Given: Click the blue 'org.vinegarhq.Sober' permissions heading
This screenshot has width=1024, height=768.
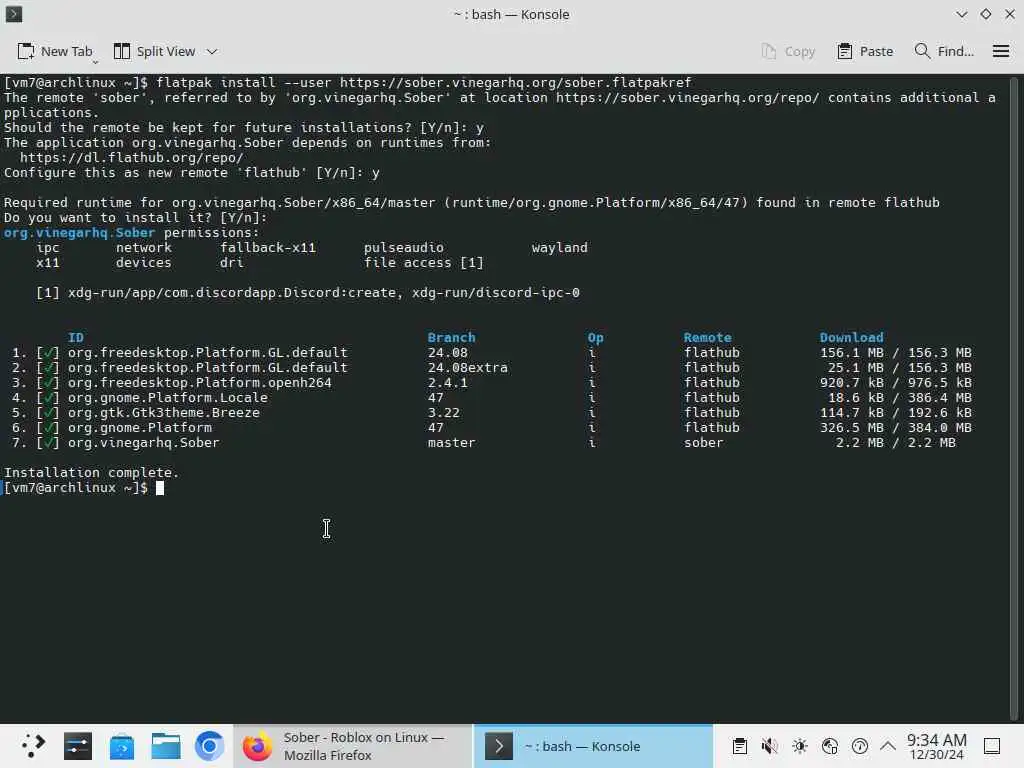Looking at the screenshot, I should [80, 232].
